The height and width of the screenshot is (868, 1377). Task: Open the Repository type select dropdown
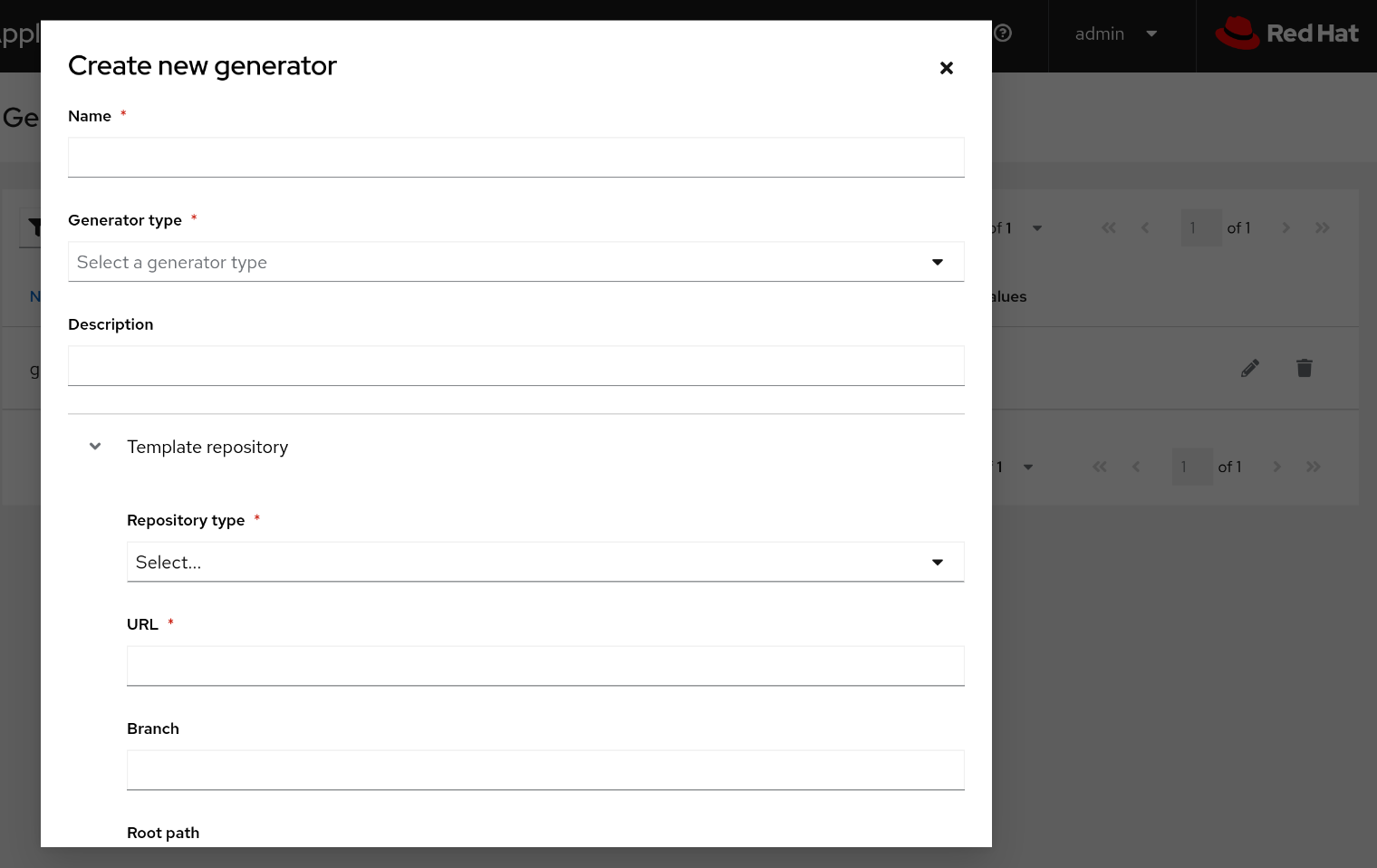pos(545,562)
